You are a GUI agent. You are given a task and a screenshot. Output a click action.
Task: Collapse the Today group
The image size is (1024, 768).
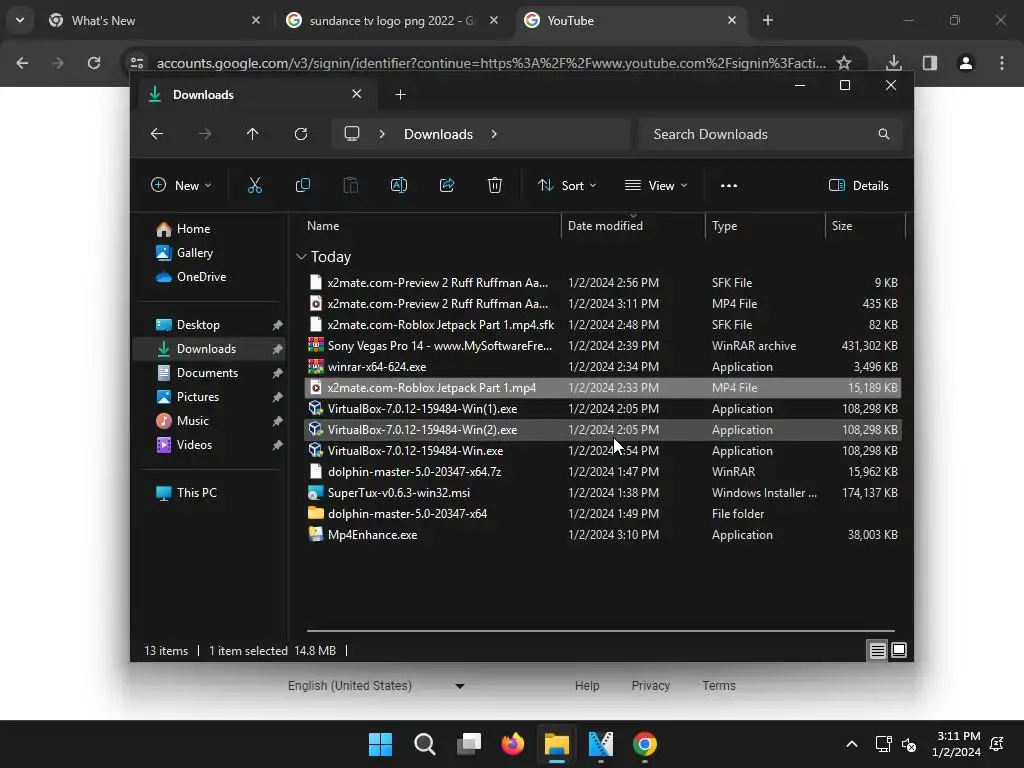pos(300,257)
